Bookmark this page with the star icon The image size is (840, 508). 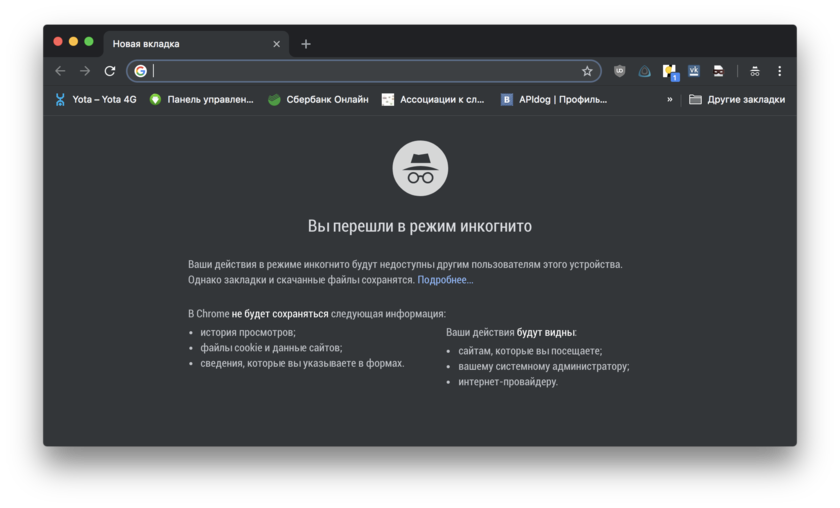tap(587, 71)
